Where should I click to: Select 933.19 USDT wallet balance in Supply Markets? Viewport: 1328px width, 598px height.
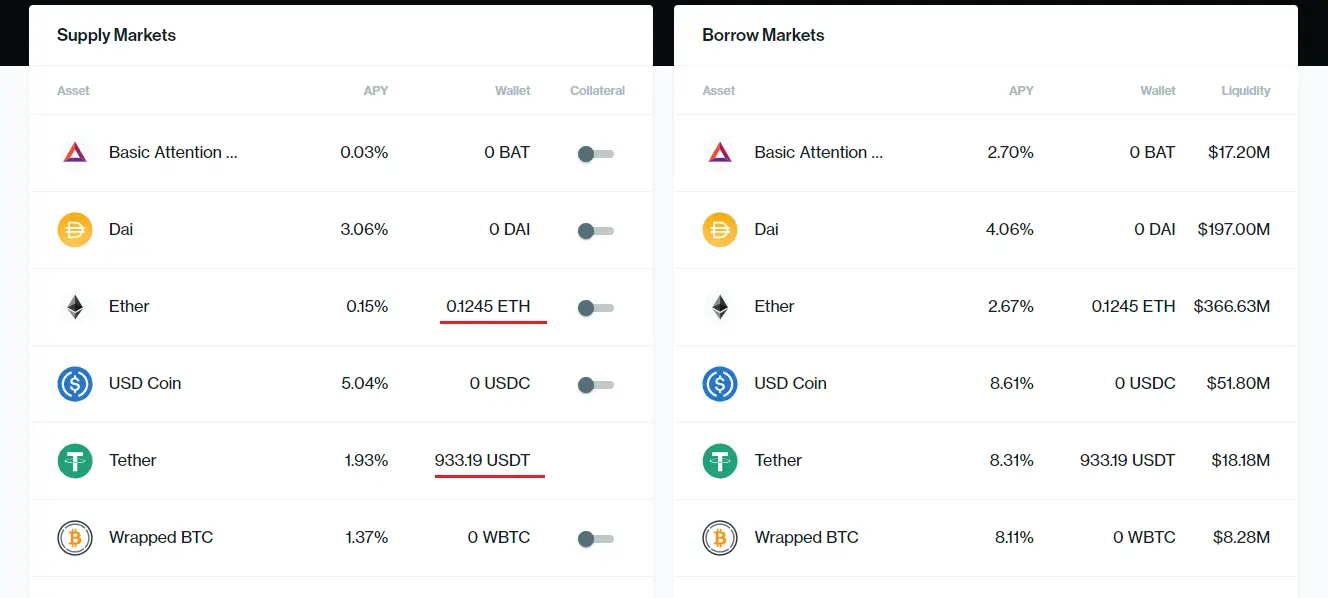tap(482, 461)
